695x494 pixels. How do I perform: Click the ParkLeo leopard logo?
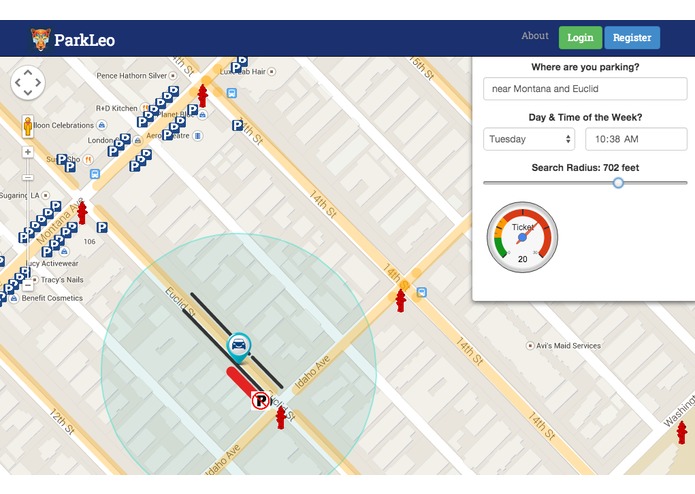[40, 39]
